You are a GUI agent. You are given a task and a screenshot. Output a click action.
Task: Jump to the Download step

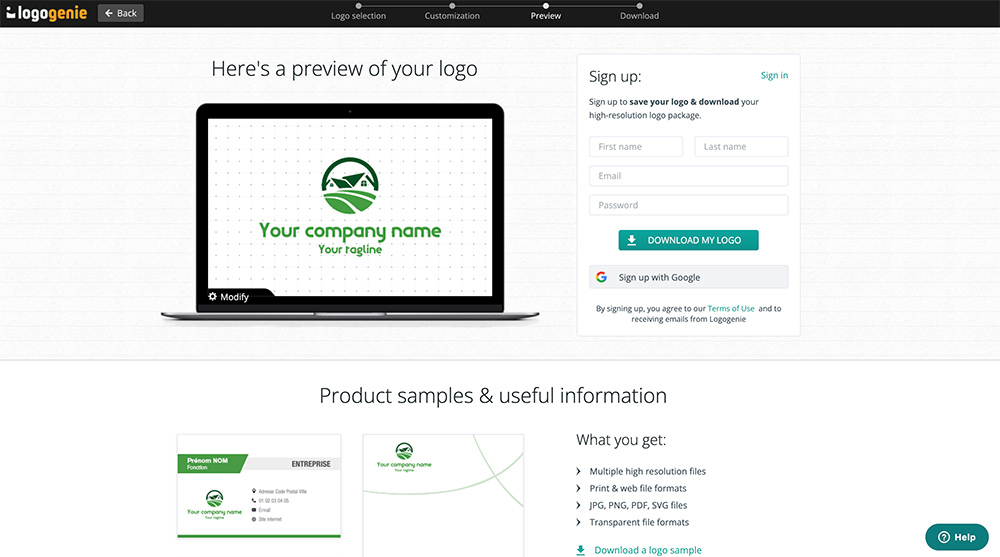(639, 16)
